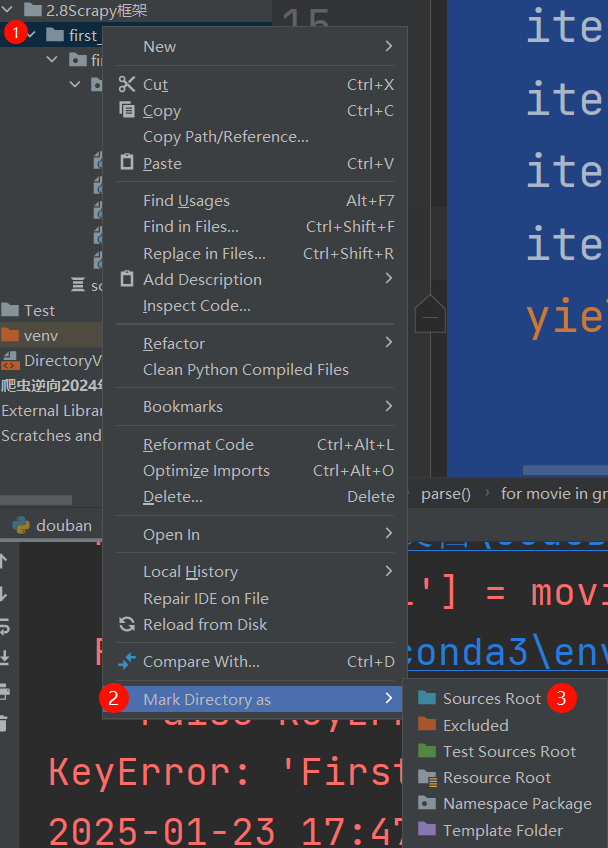608x848 pixels.
Task: Click the Reload from Disk refresh icon
Action: click(x=126, y=624)
